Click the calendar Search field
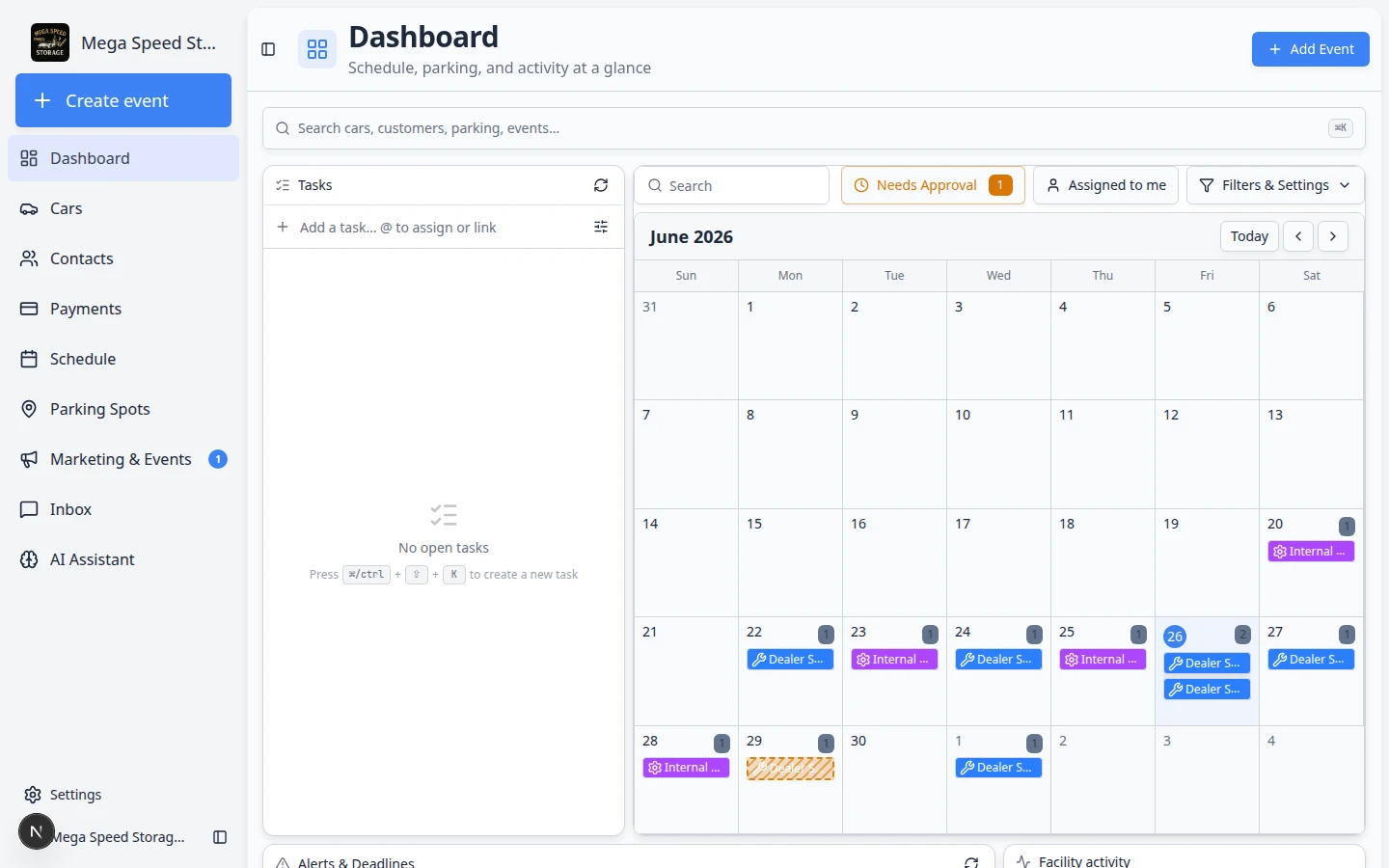The width and height of the screenshot is (1389, 868). point(731,185)
